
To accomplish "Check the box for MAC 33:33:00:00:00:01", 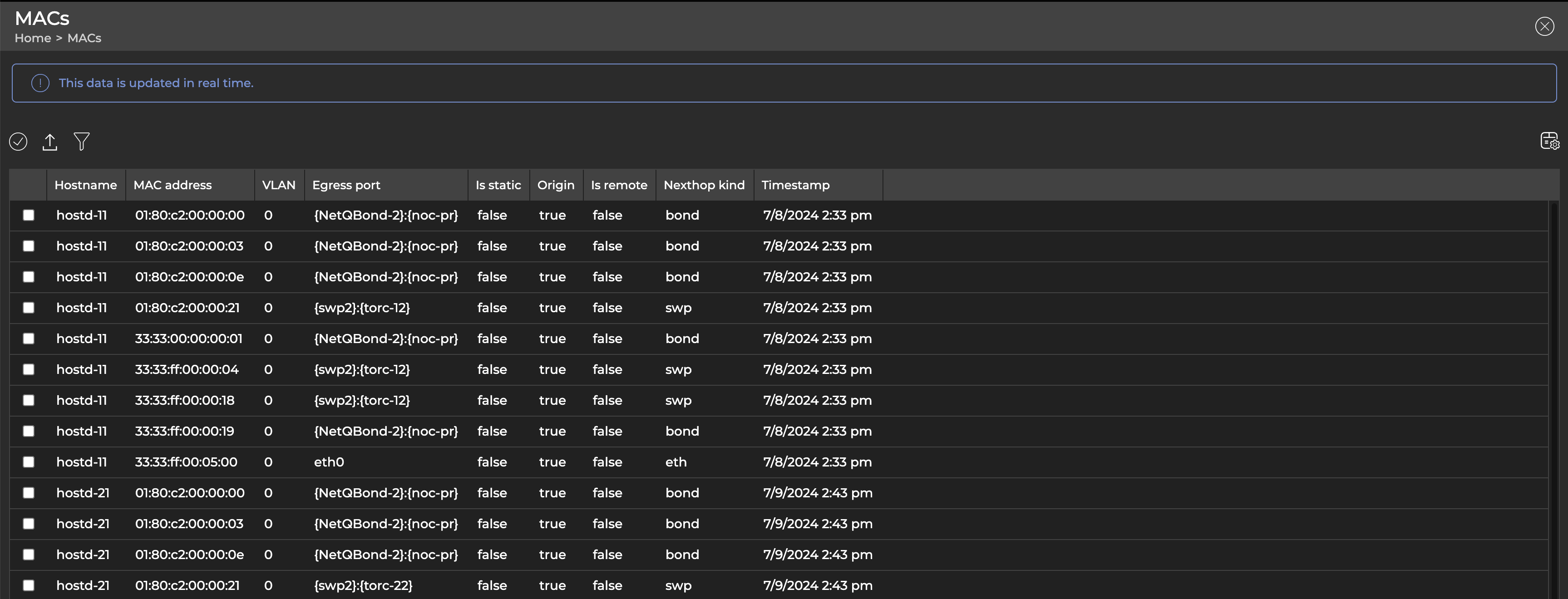I will (29, 339).
